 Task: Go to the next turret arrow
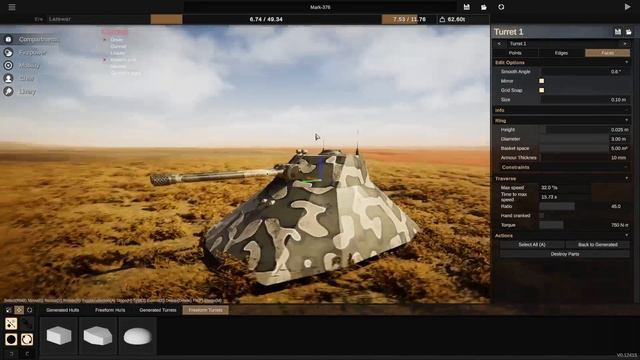pos(625,43)
